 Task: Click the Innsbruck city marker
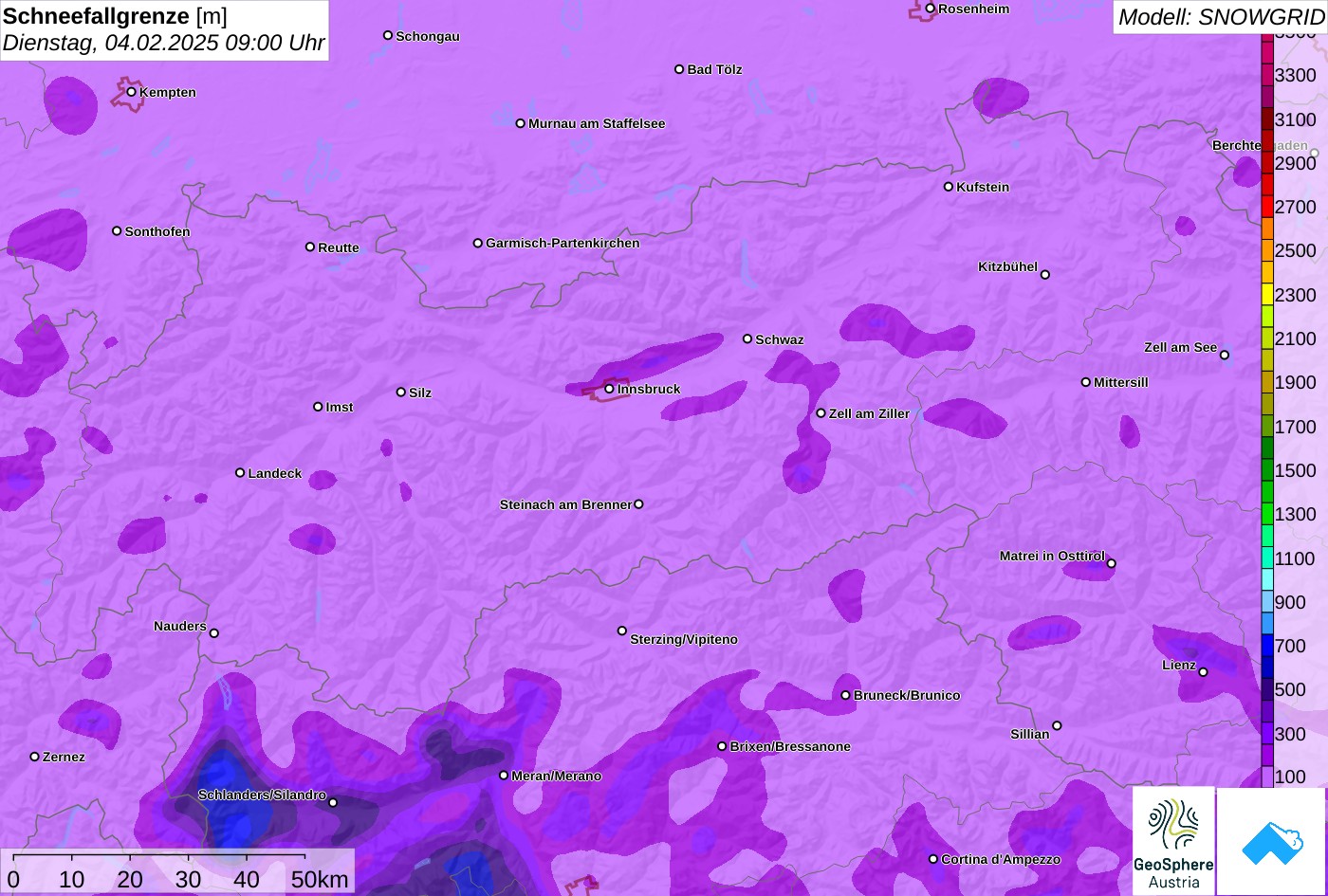(x=610, y=389)
